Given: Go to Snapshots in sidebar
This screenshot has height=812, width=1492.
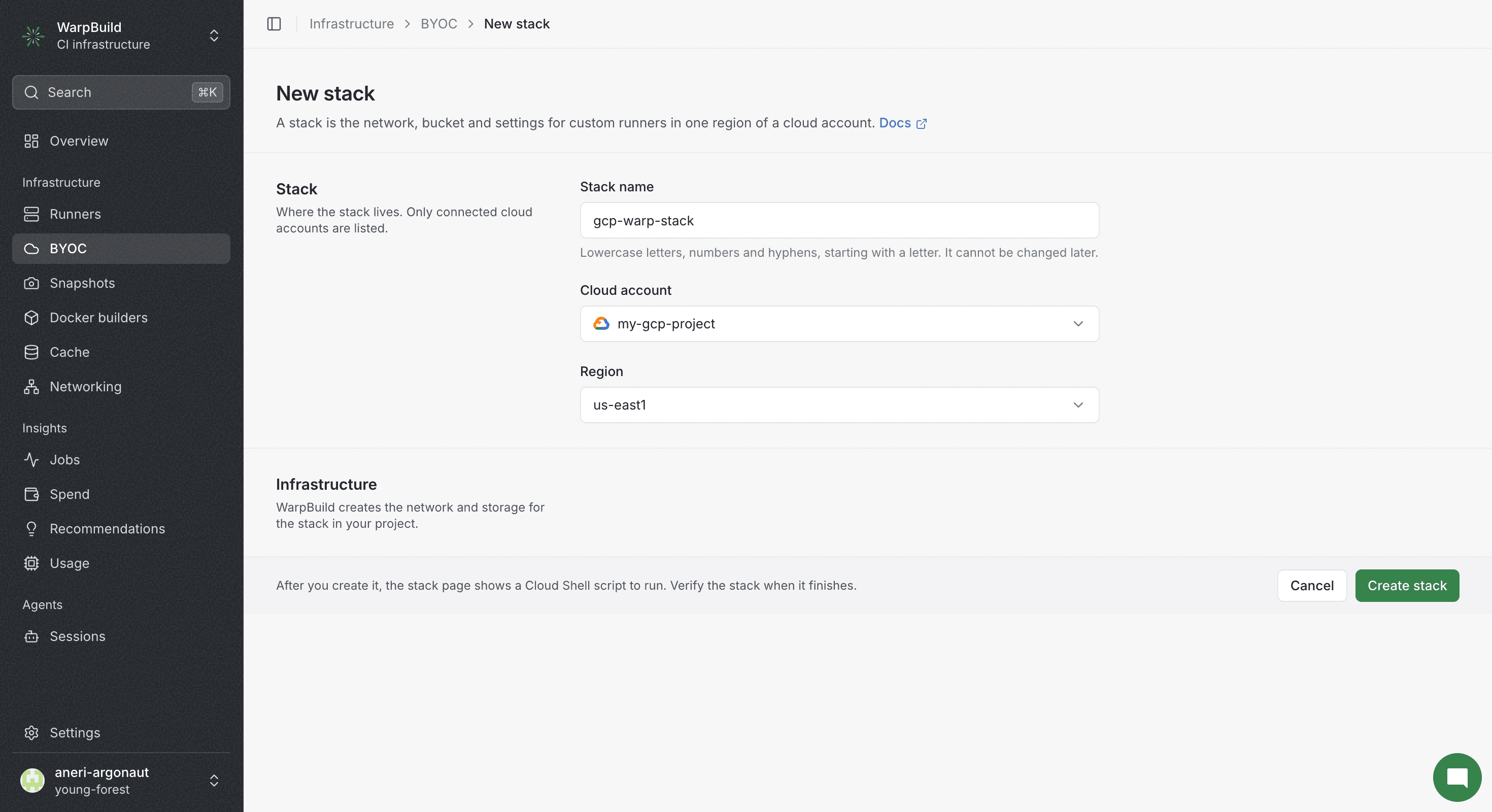Looking at the screenshot, I should point(121,283).
